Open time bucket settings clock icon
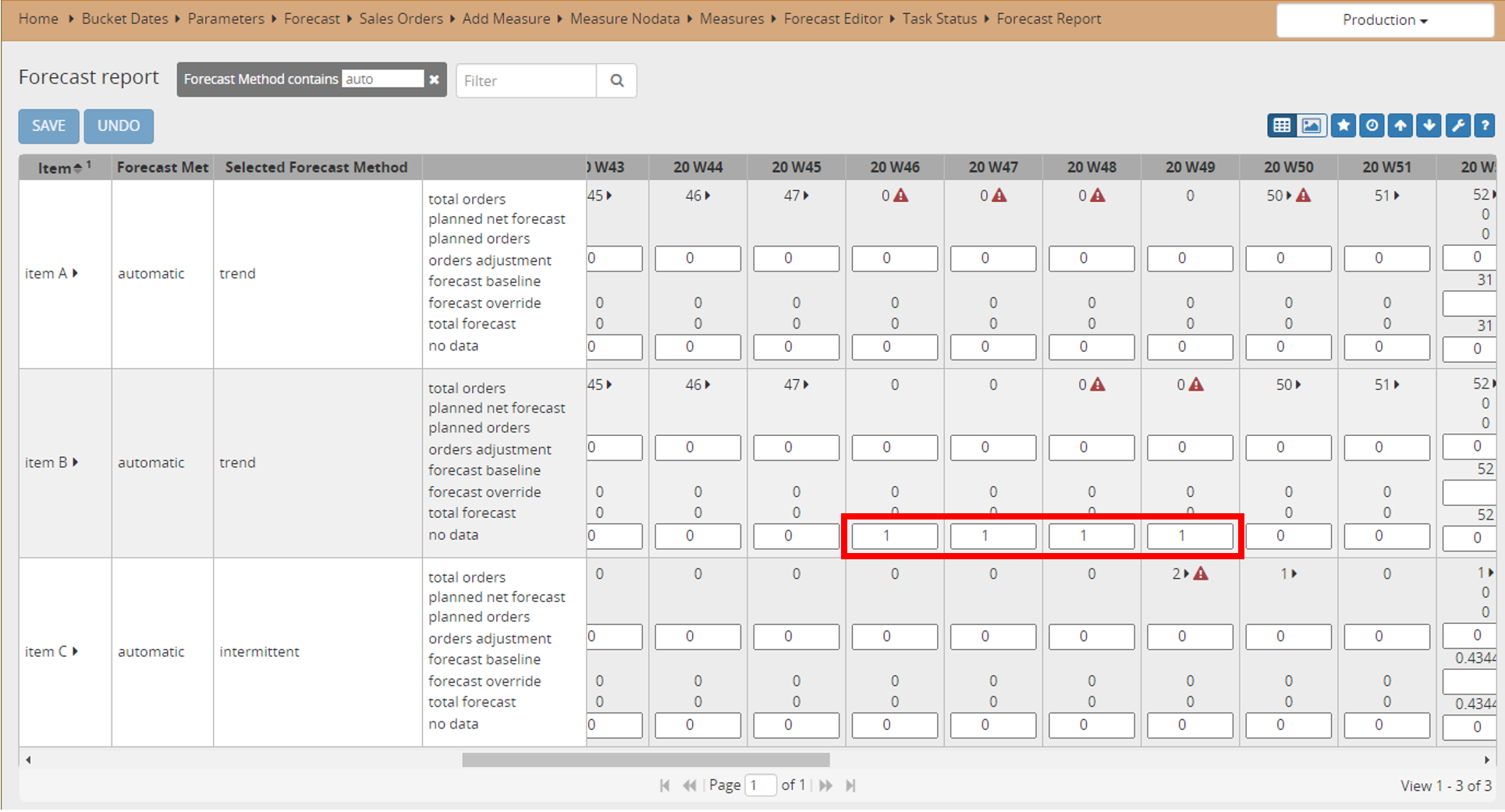This screenshot has height=812, width=1505. [x=1372, y=126]
